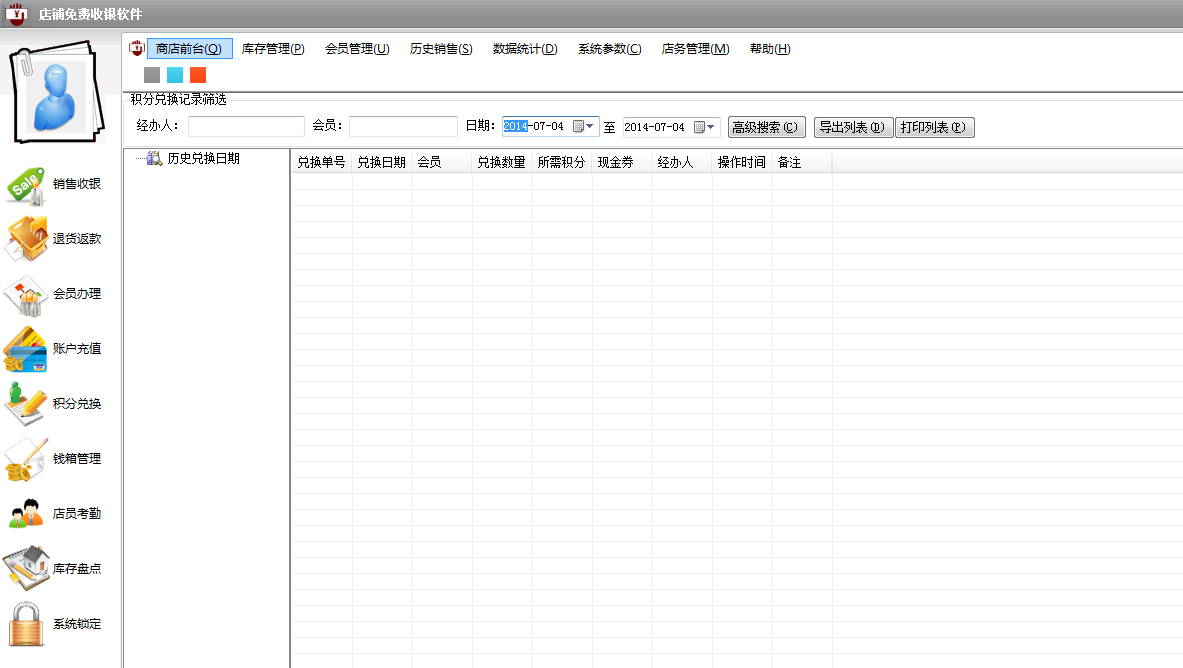Open the 帮助(H) menu
The width and height of the screenshot is (1183, 668).
coord(770,49)
